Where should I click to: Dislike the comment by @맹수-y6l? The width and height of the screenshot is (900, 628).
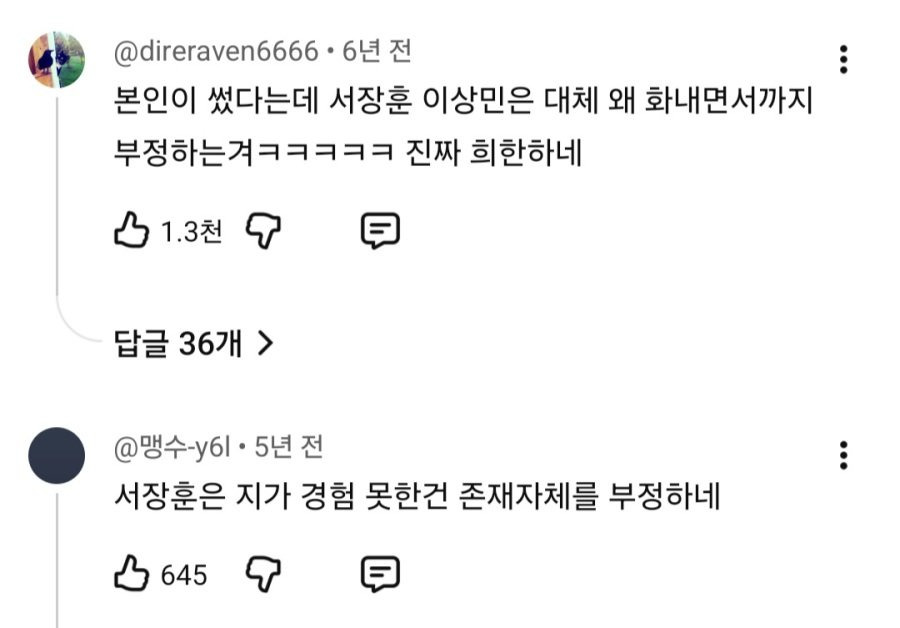click(x=263, y=573)
